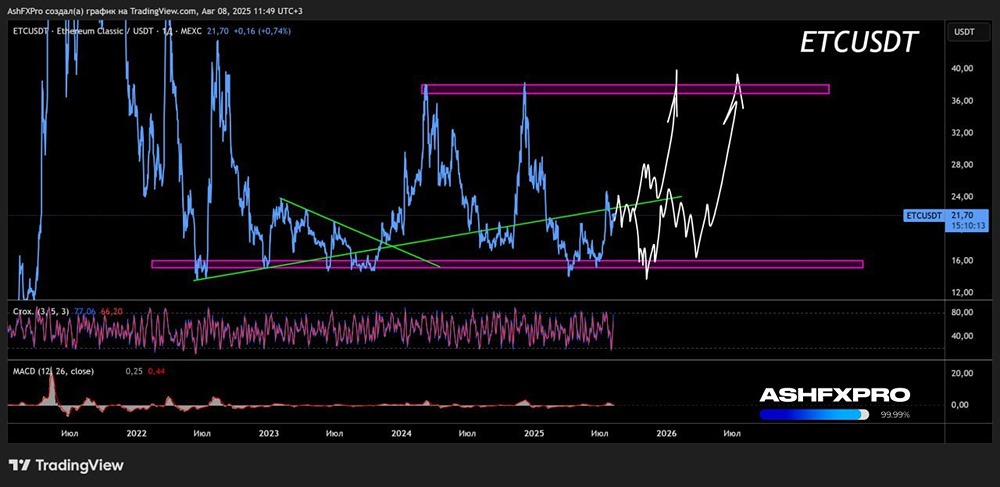Click the 2026 time axis label

666,433
